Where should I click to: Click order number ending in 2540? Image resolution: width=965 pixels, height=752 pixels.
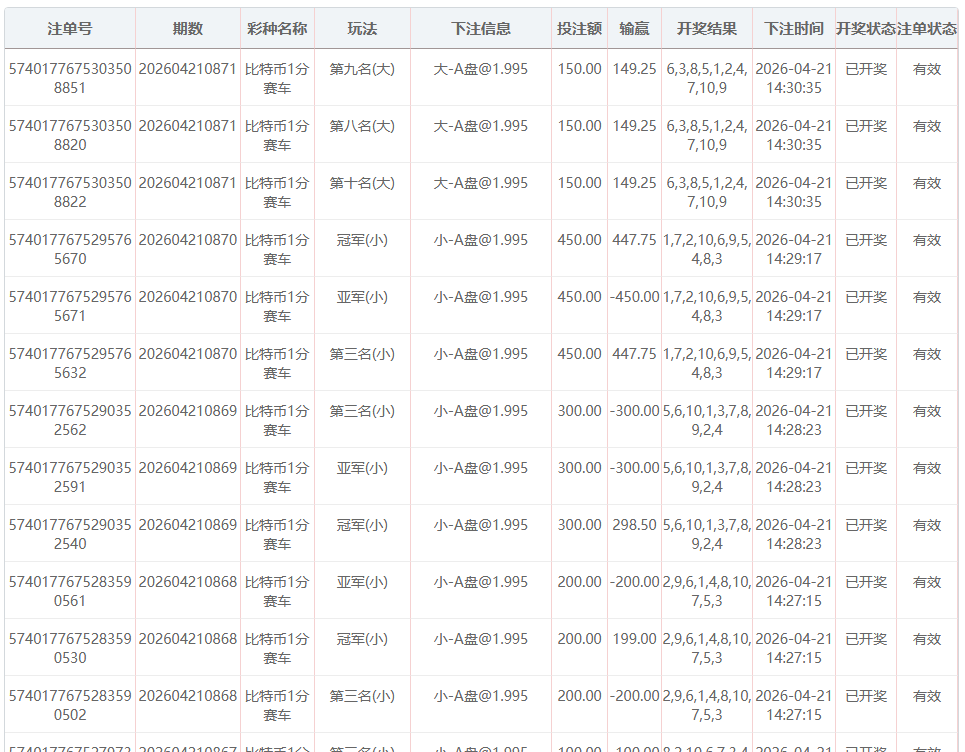point(69,534)
